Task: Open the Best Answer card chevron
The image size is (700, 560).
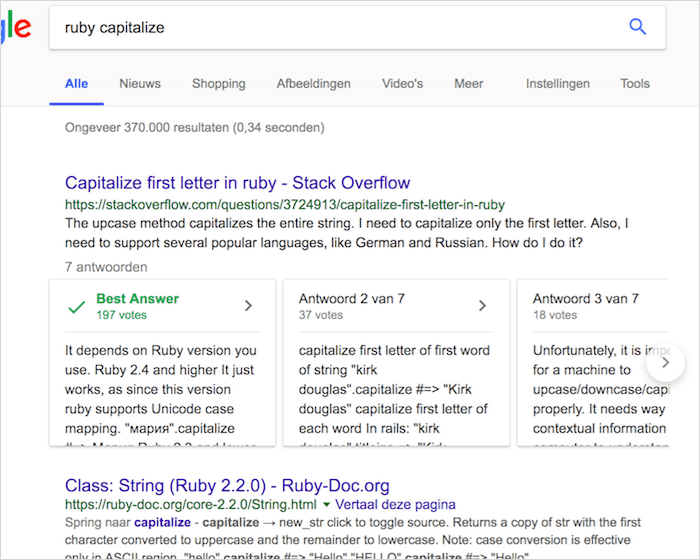Action: [248, 306]
